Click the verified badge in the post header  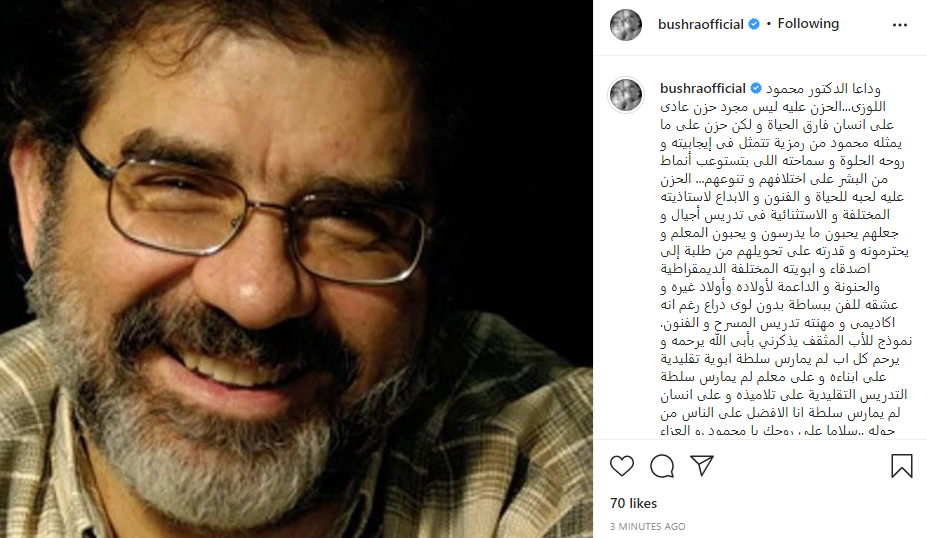pyautogui.click(x=754, y=24)
